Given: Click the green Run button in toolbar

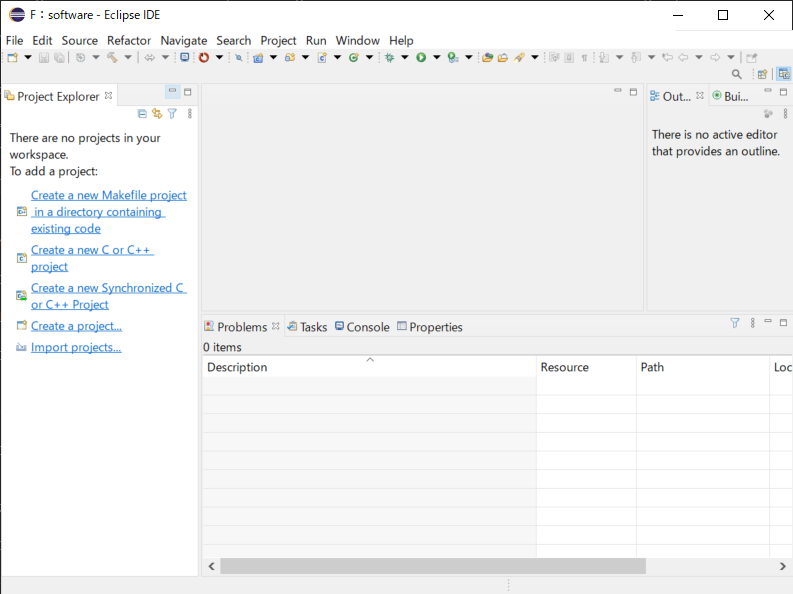Looking at the screenshot, I should click(421, 58).
